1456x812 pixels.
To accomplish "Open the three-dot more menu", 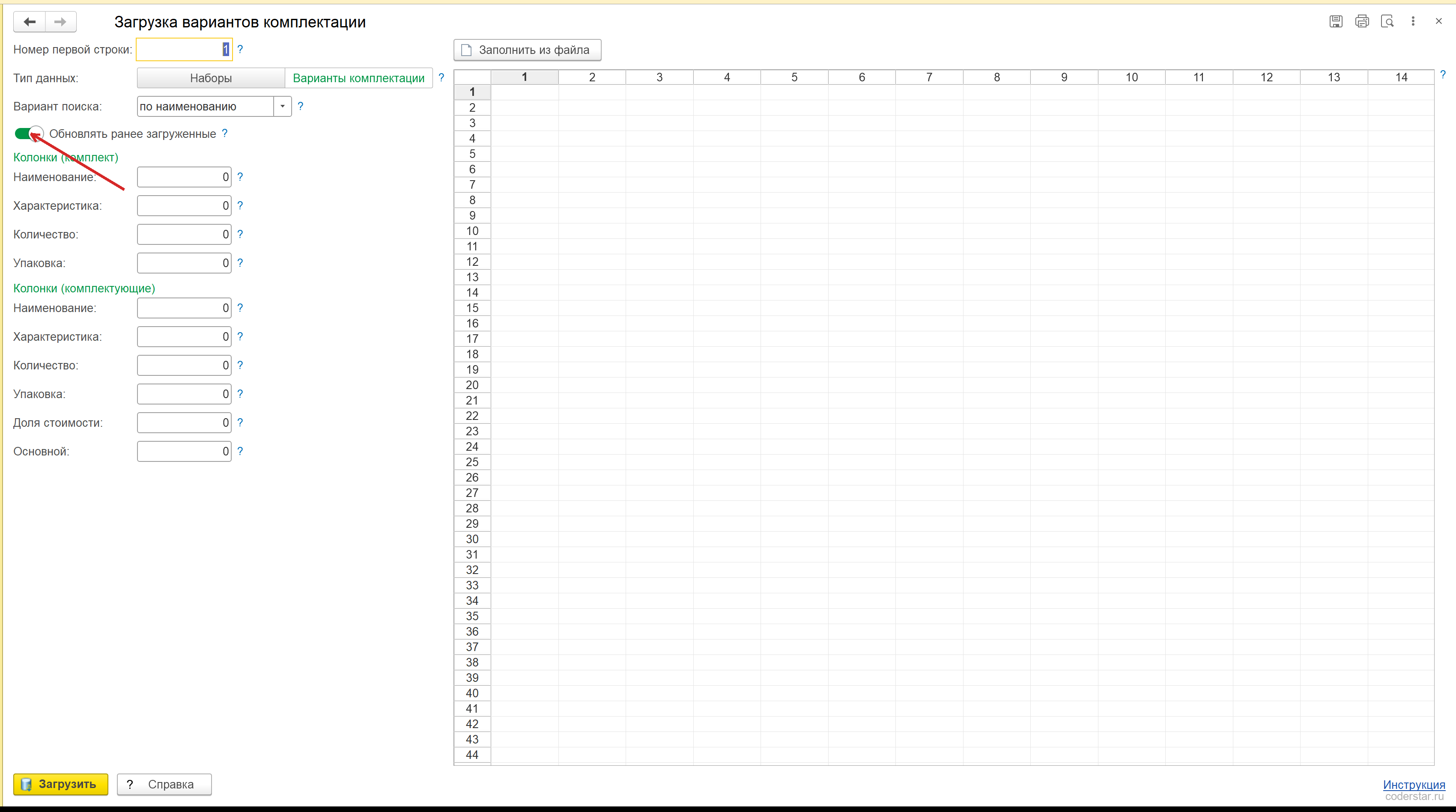I will coord(1413,21).
